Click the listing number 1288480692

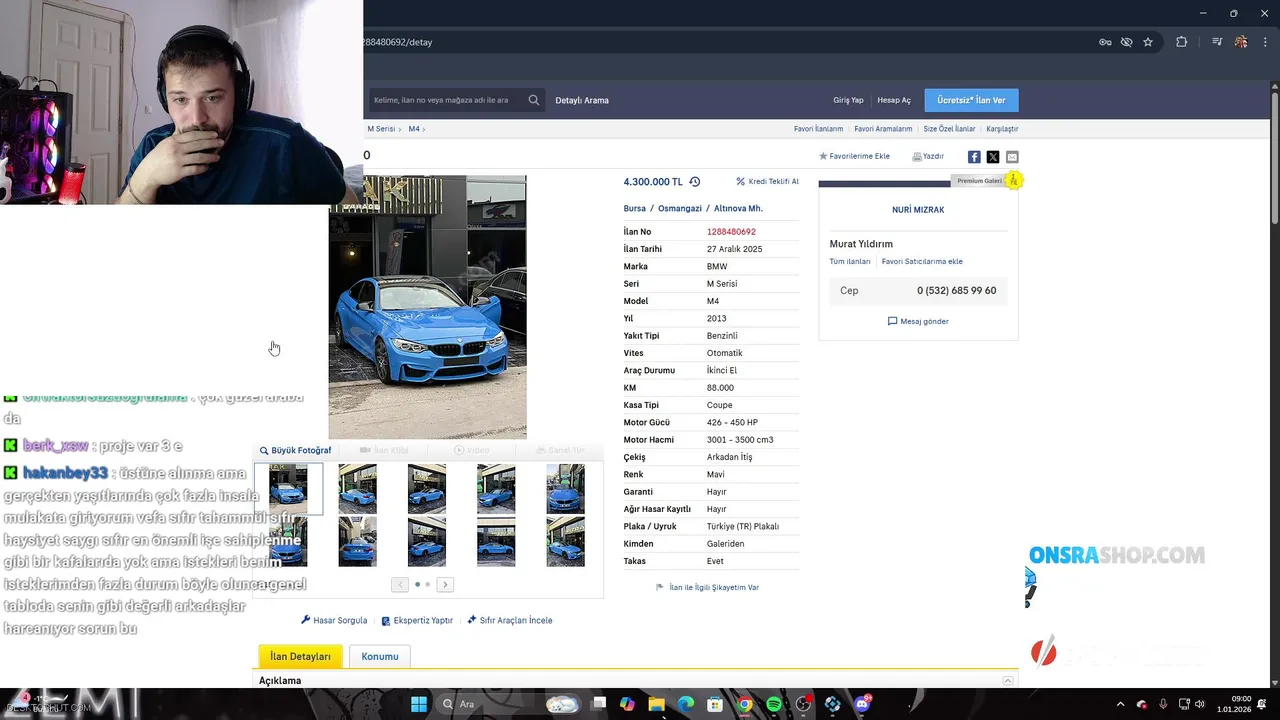tap(731, 232)
